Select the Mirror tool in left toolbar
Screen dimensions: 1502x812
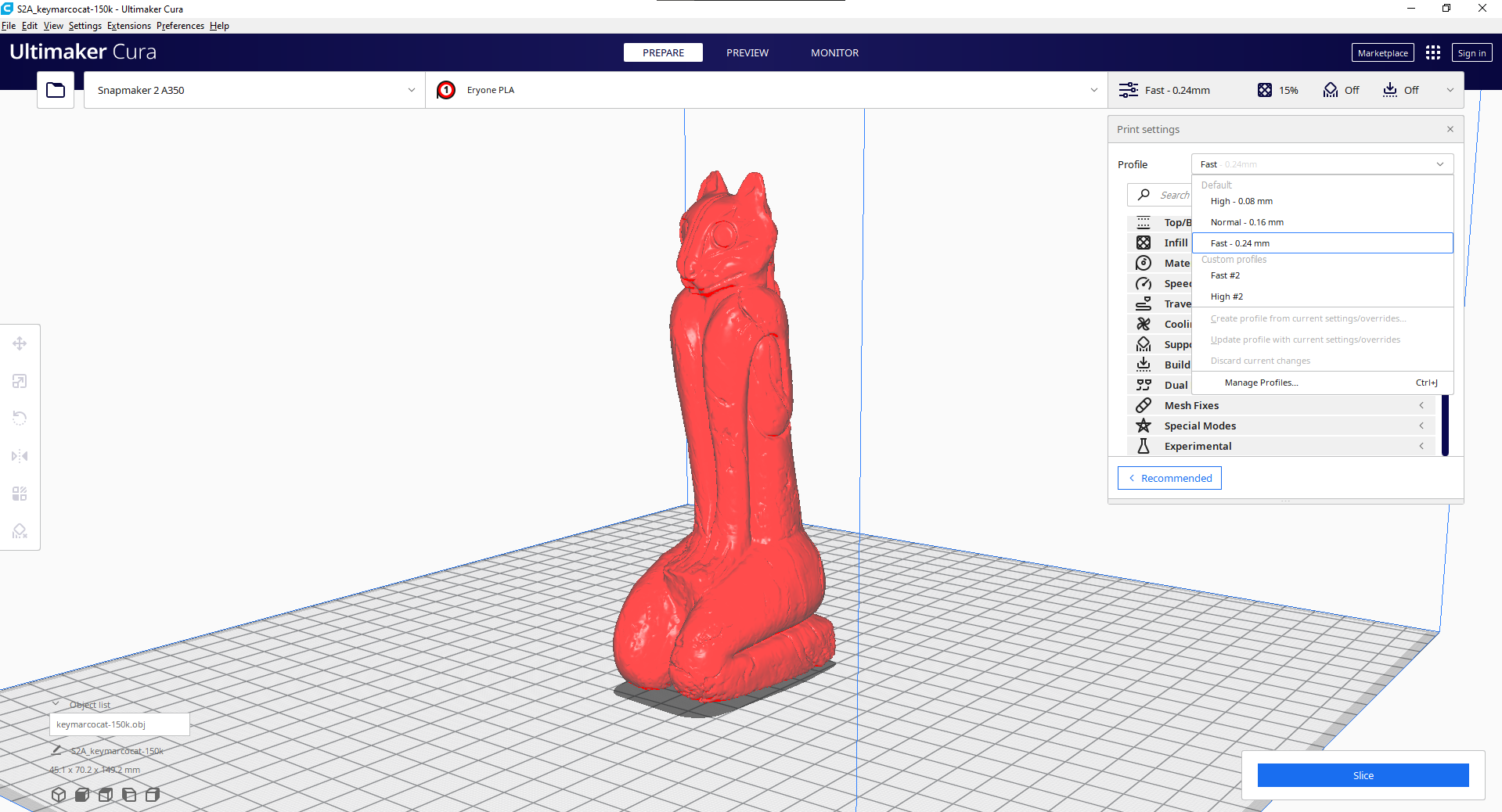tap(20, 456)
